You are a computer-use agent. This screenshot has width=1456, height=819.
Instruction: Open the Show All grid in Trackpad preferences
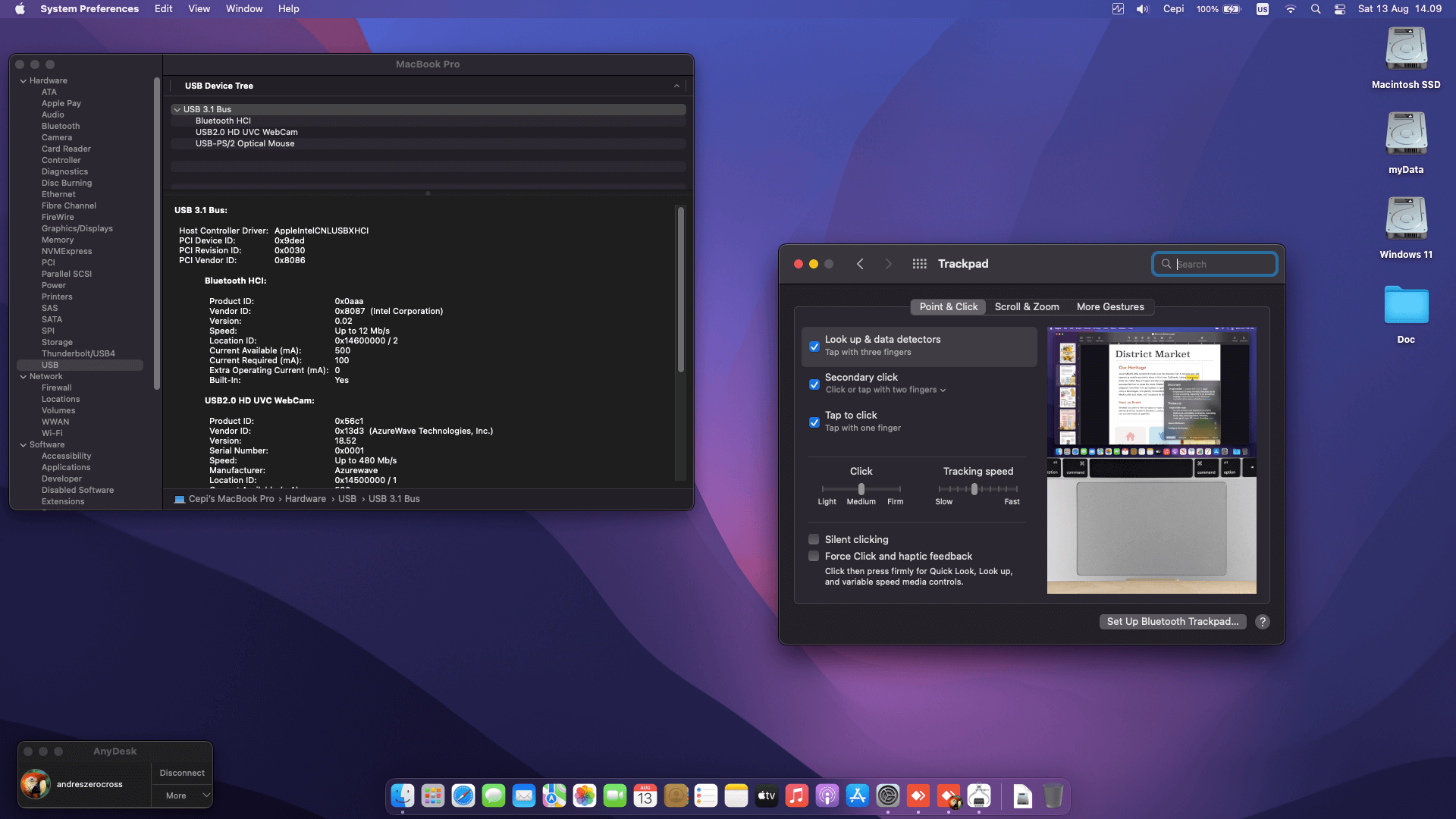(918, 263)
